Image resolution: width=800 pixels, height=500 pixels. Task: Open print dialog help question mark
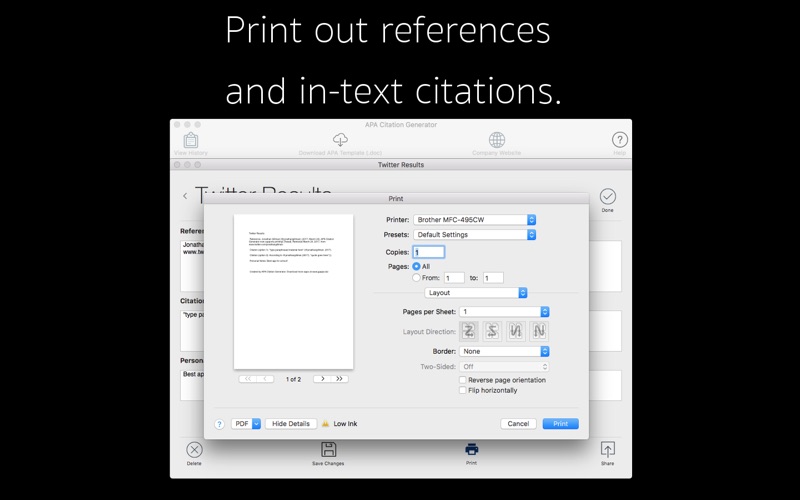point(219,424)
